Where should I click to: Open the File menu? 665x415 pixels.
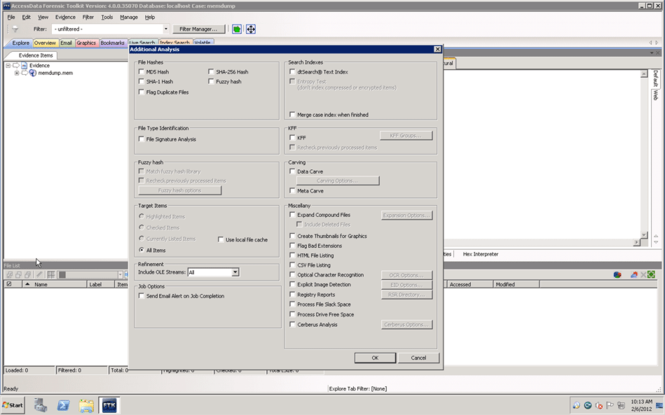pyautogui.click(x=11, y=17)
